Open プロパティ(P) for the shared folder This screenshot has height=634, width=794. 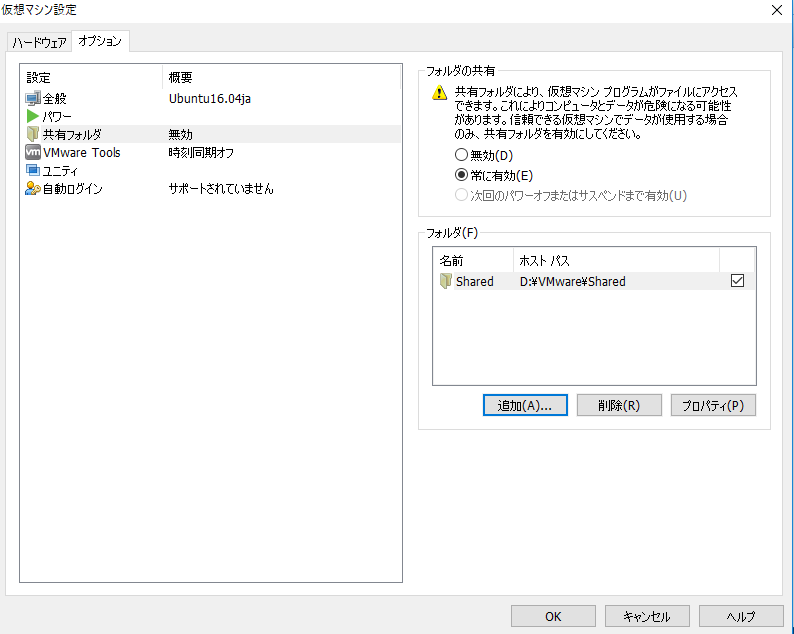(713, 405)
